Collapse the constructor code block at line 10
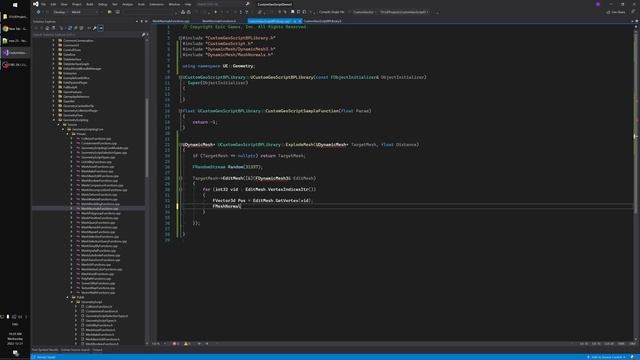This screenshot has width=640, height=360. tap(180, 77)
